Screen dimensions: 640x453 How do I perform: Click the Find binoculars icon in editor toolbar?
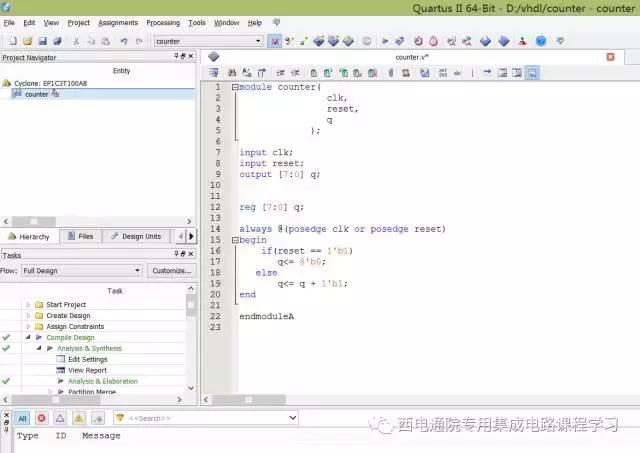232,73
